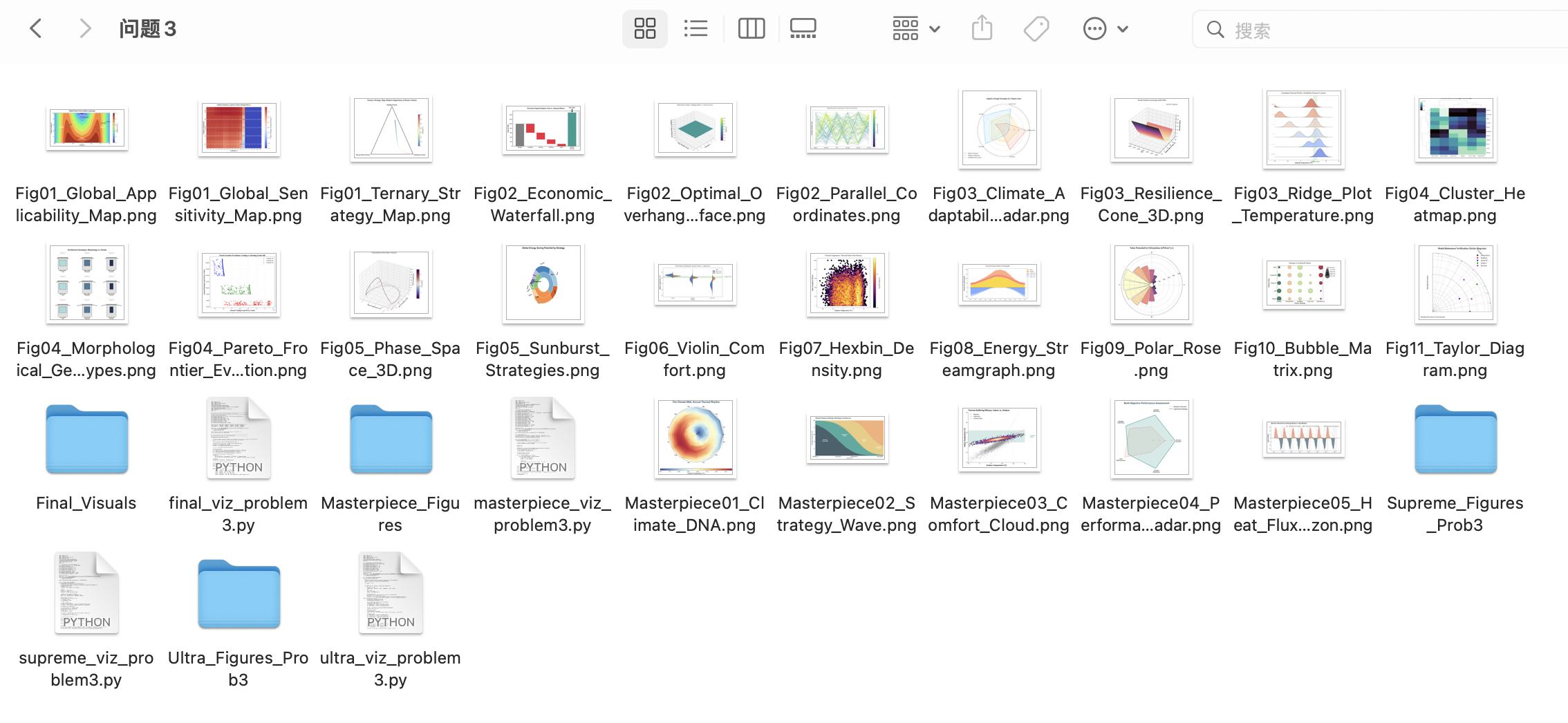Select Fig02_Parallel_Coordinates.png file icon
Screen dimensions: 1568x723
click(x=847, y=129)
